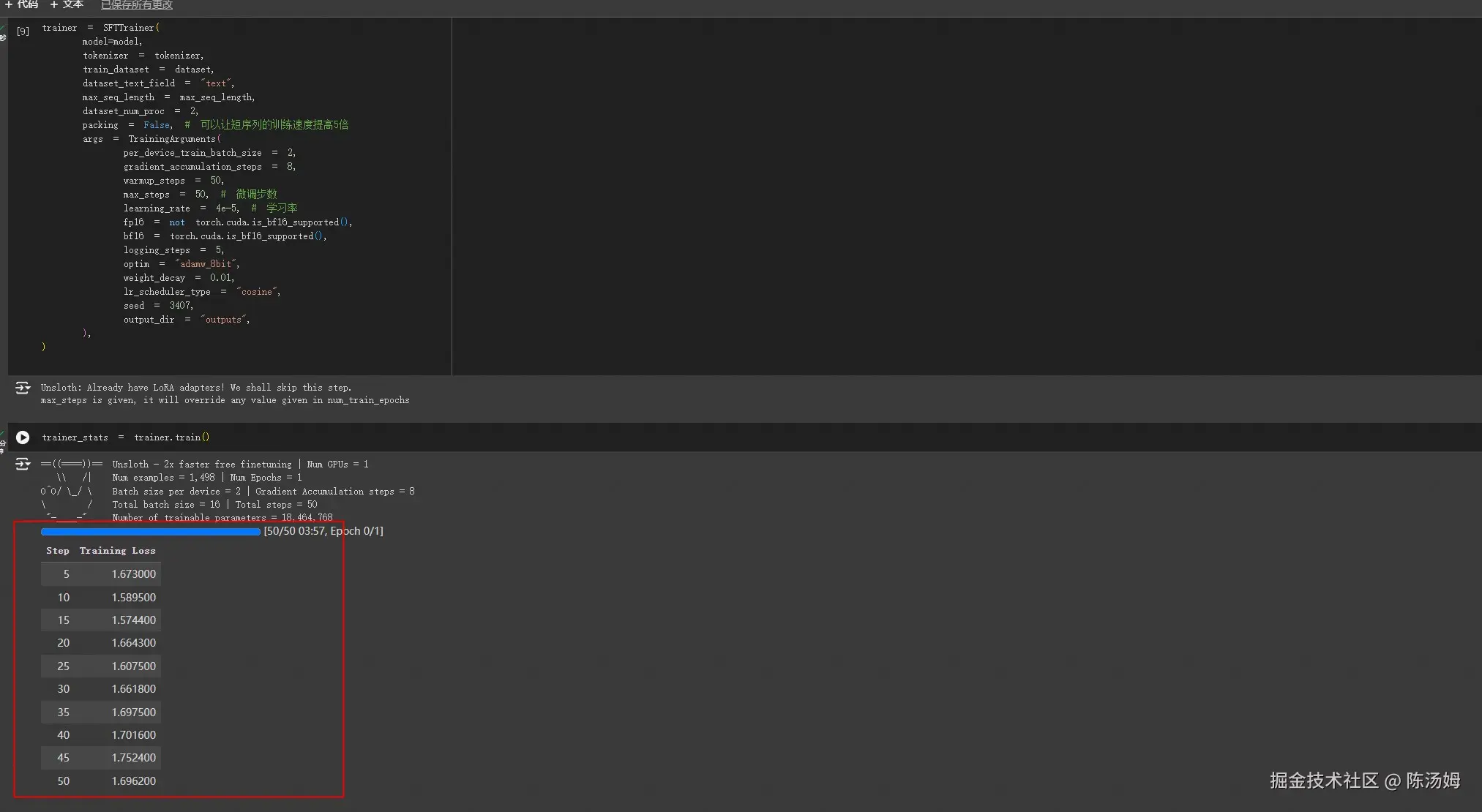Click the plus icon of '+ 文本'

coord(54,4)
